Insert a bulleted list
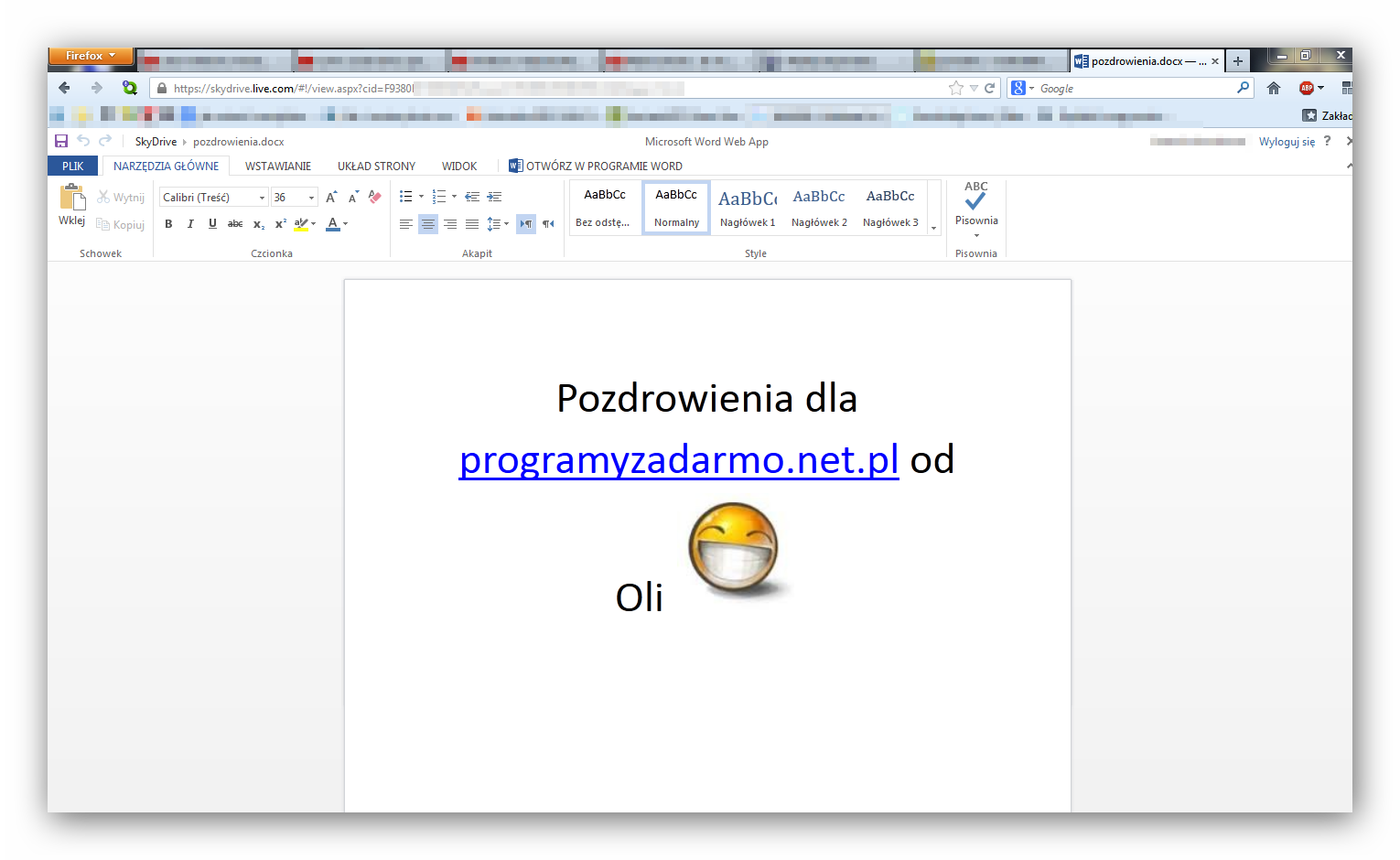The image size is (1400, 860). pyautogui.click(x=406, y=197)
